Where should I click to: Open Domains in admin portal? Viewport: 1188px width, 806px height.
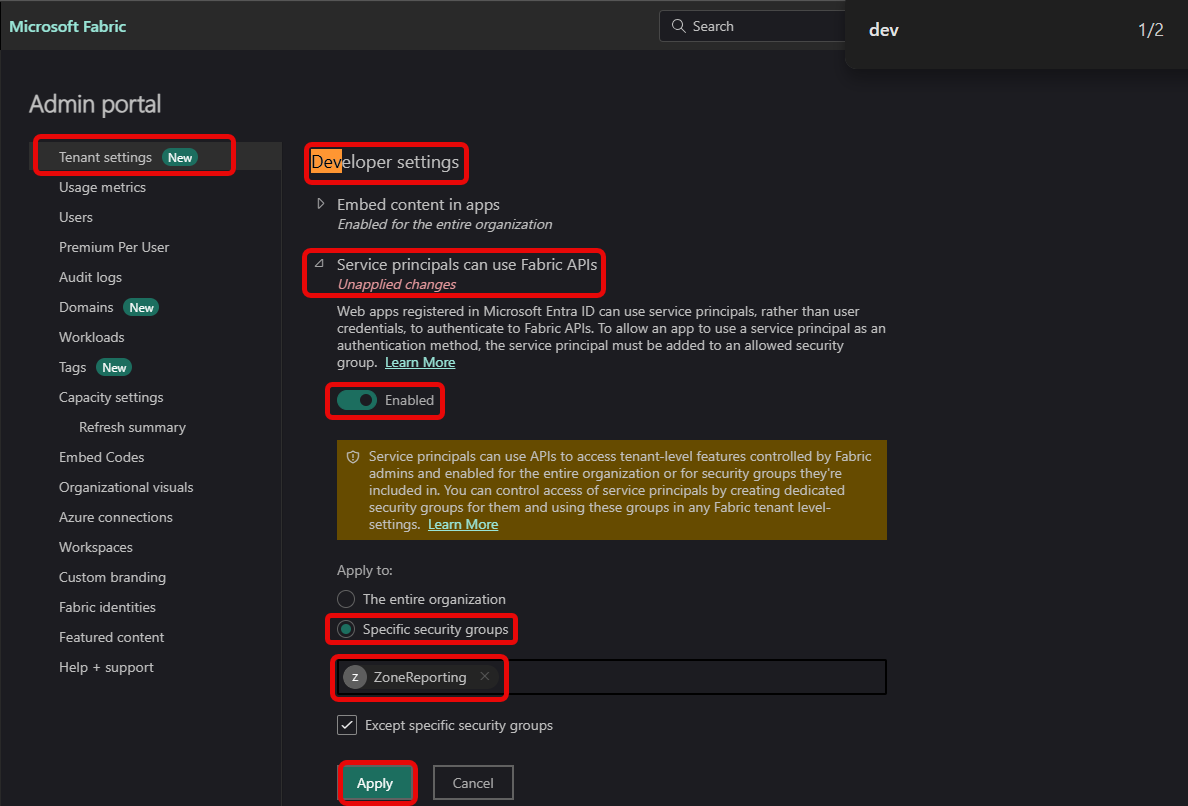pyautogui.click(x=86, y=307)
